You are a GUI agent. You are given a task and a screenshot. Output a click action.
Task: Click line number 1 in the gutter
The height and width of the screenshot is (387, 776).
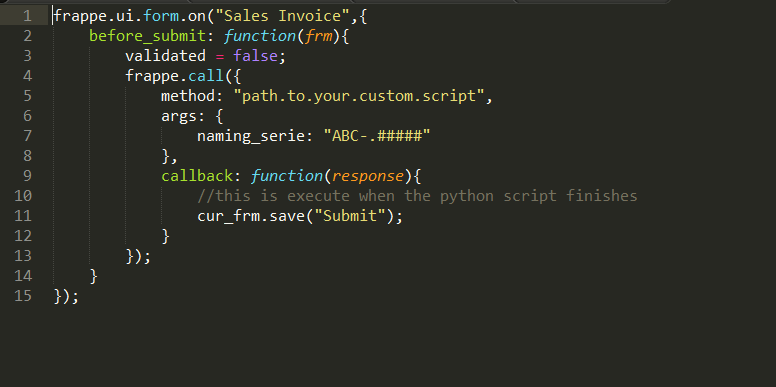coord(27,16)
